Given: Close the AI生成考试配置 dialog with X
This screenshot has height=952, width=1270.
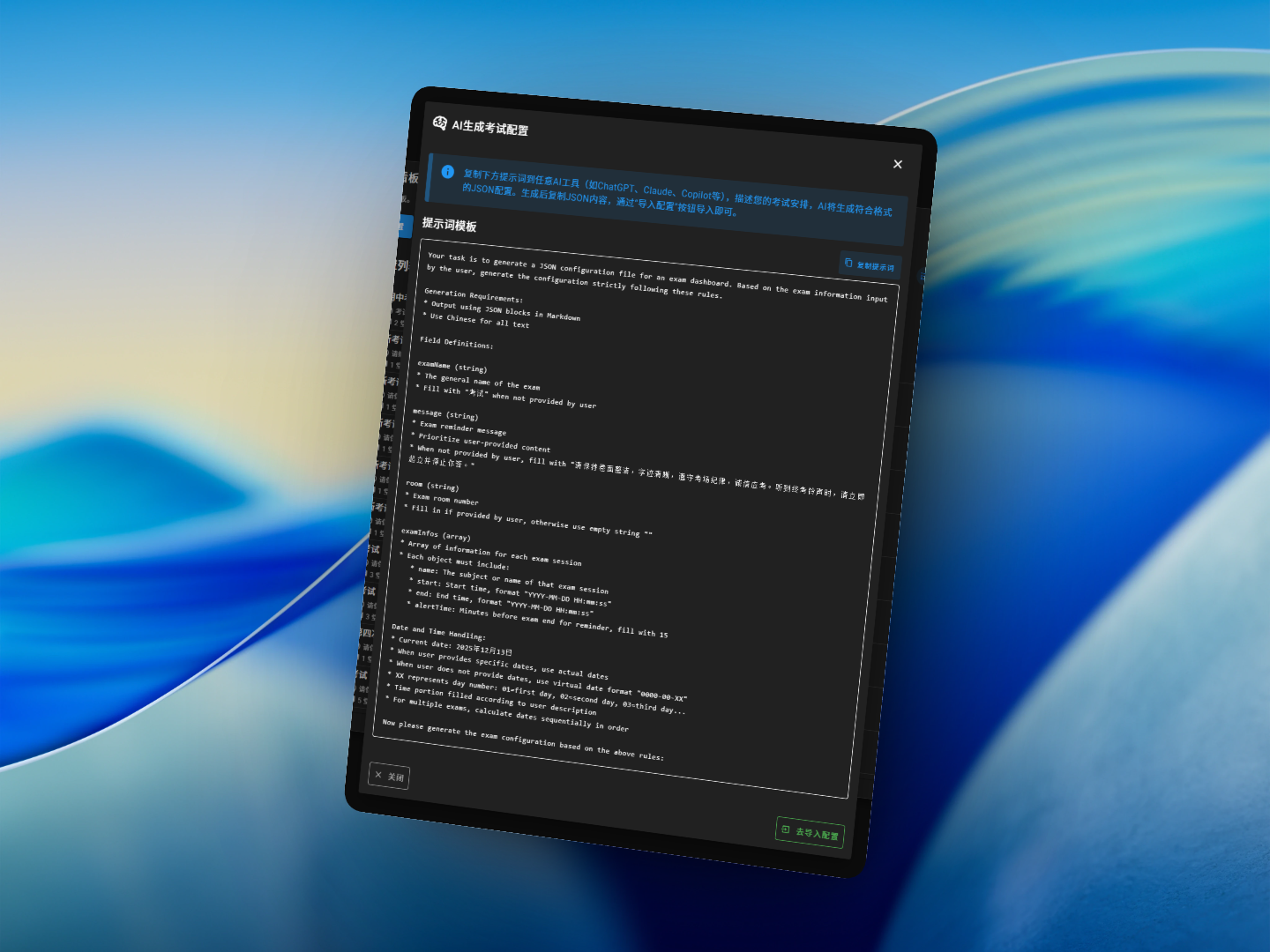Looking at the screenshot, I should point(897,164).
